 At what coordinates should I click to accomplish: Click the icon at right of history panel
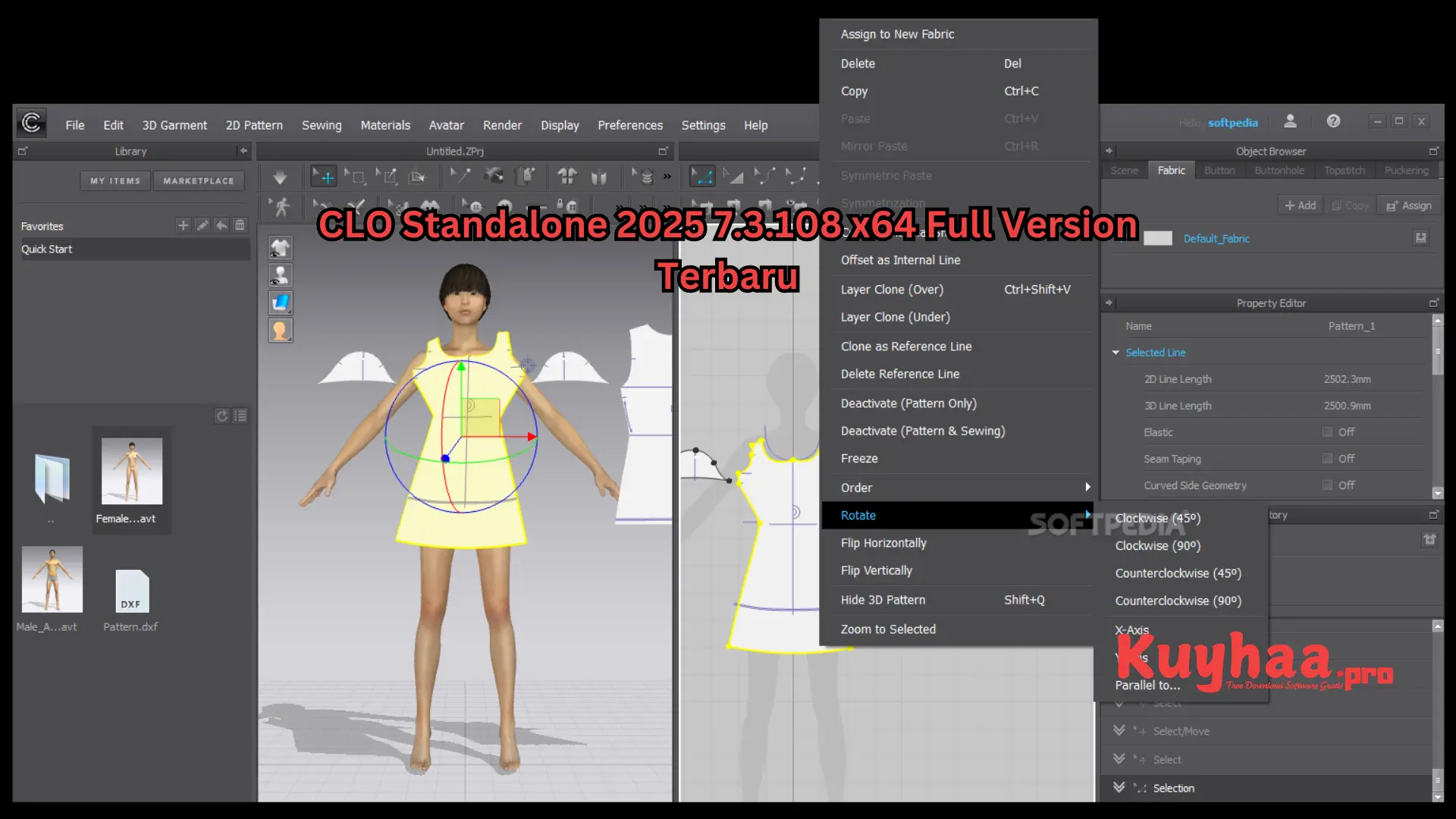click(x=1429, y=539)
